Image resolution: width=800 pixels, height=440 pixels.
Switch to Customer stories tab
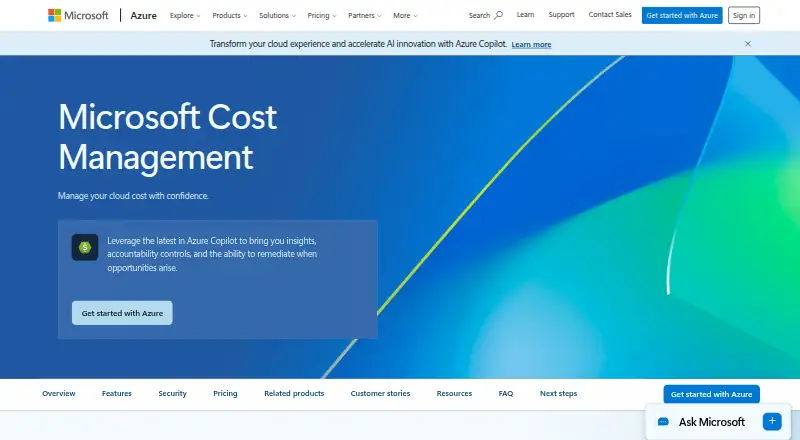click(380, 394)
